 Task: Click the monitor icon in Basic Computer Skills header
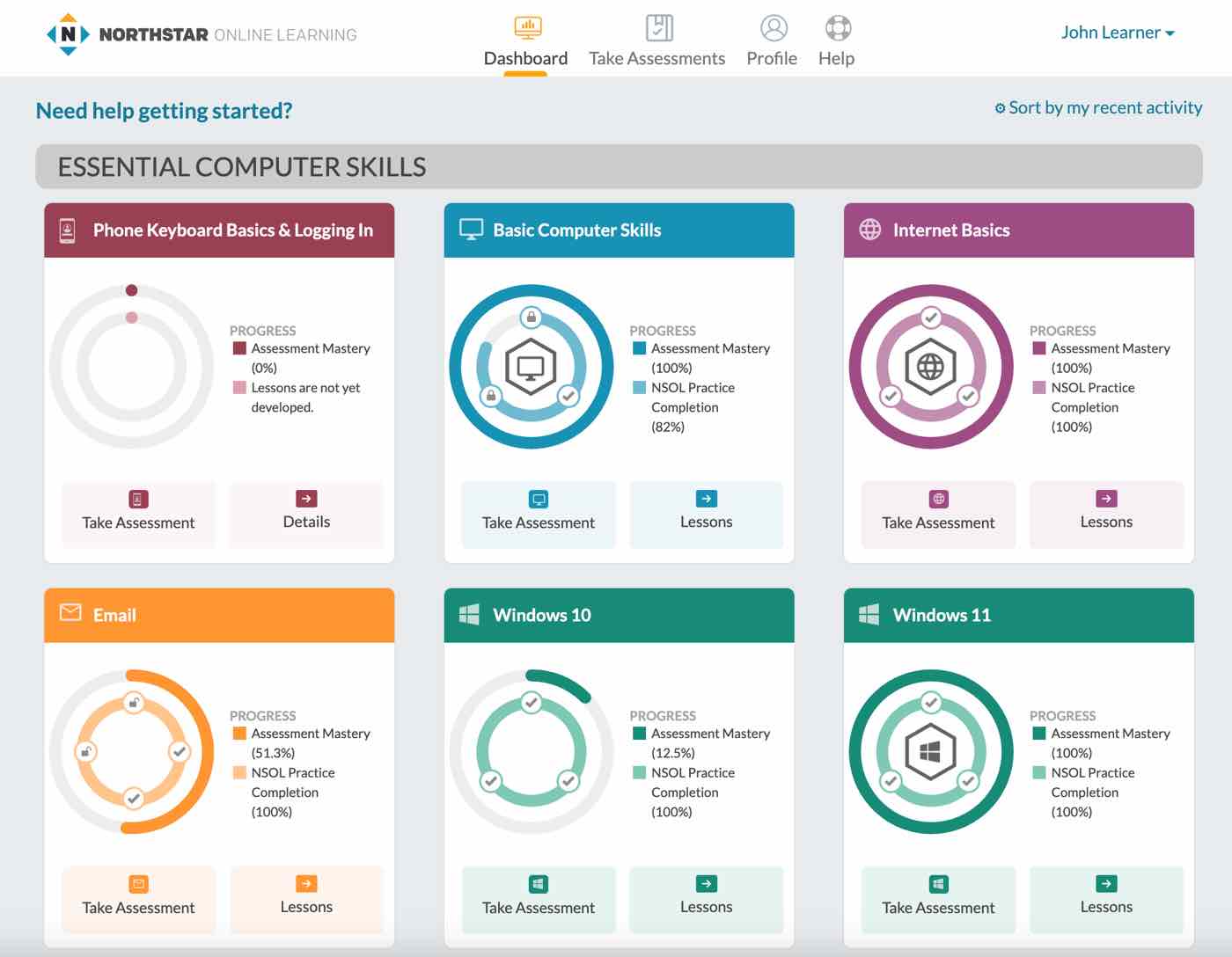click(472, 230)
